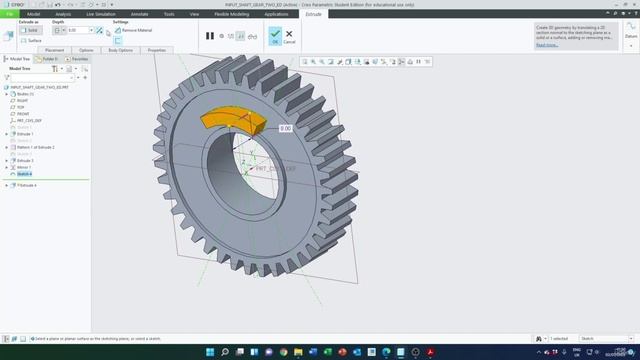Toggle feature preview glasses icon
The height and width of the screenshot is (360, 640).
(252, 36)
